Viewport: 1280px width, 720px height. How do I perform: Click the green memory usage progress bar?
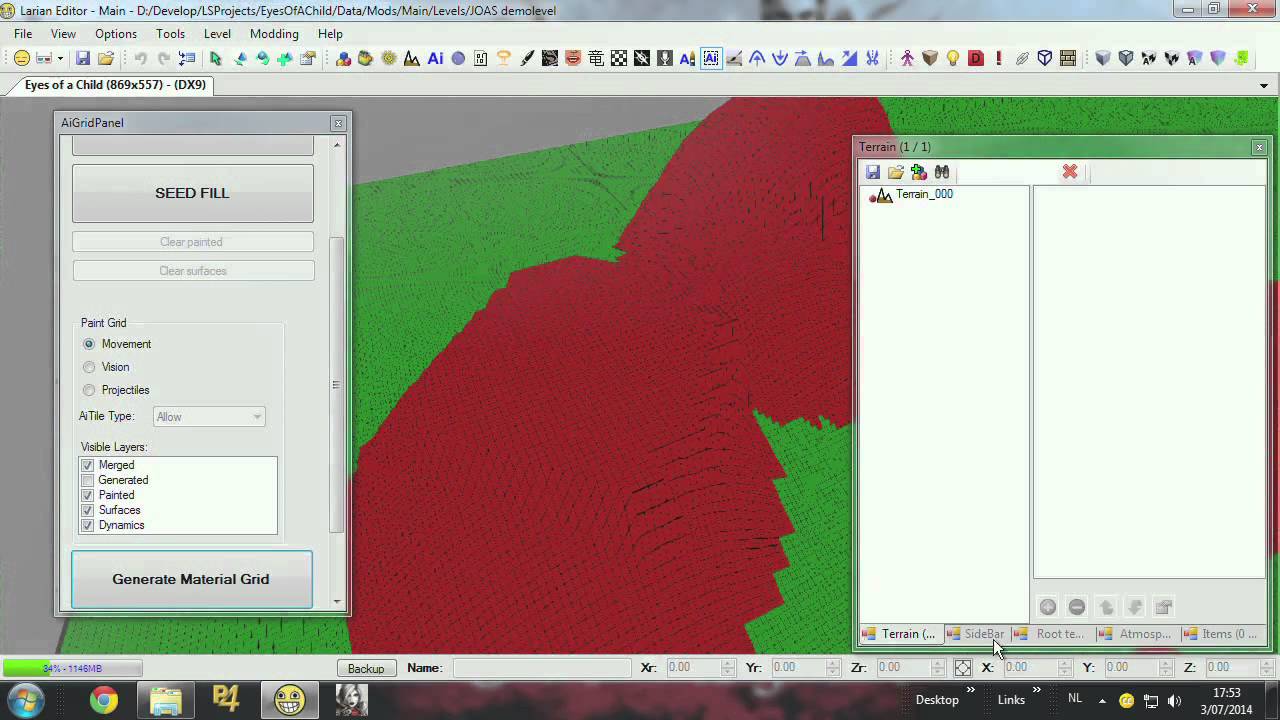point(72,668)
